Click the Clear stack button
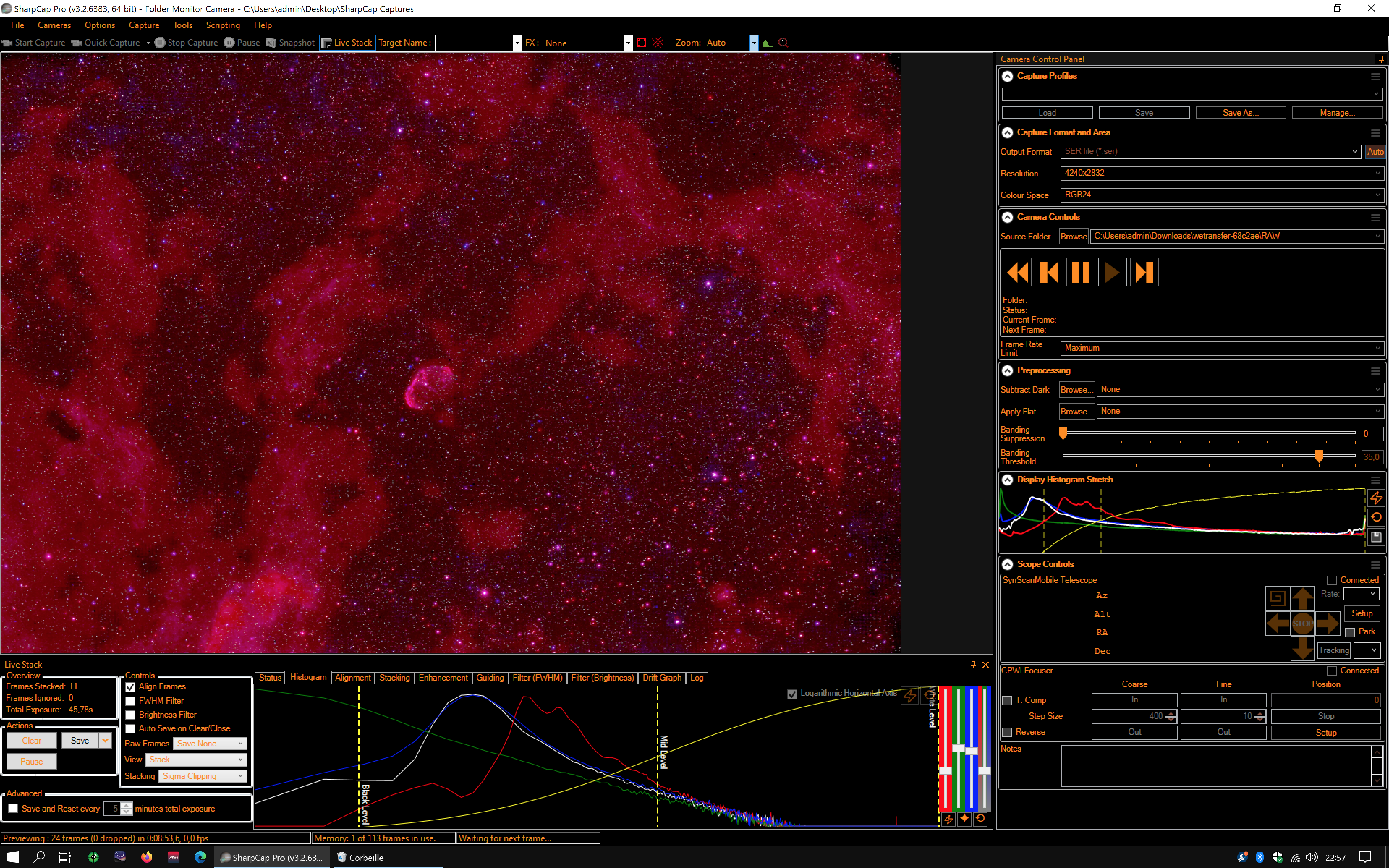1389x868 pixels. click(x=31, y=741)
